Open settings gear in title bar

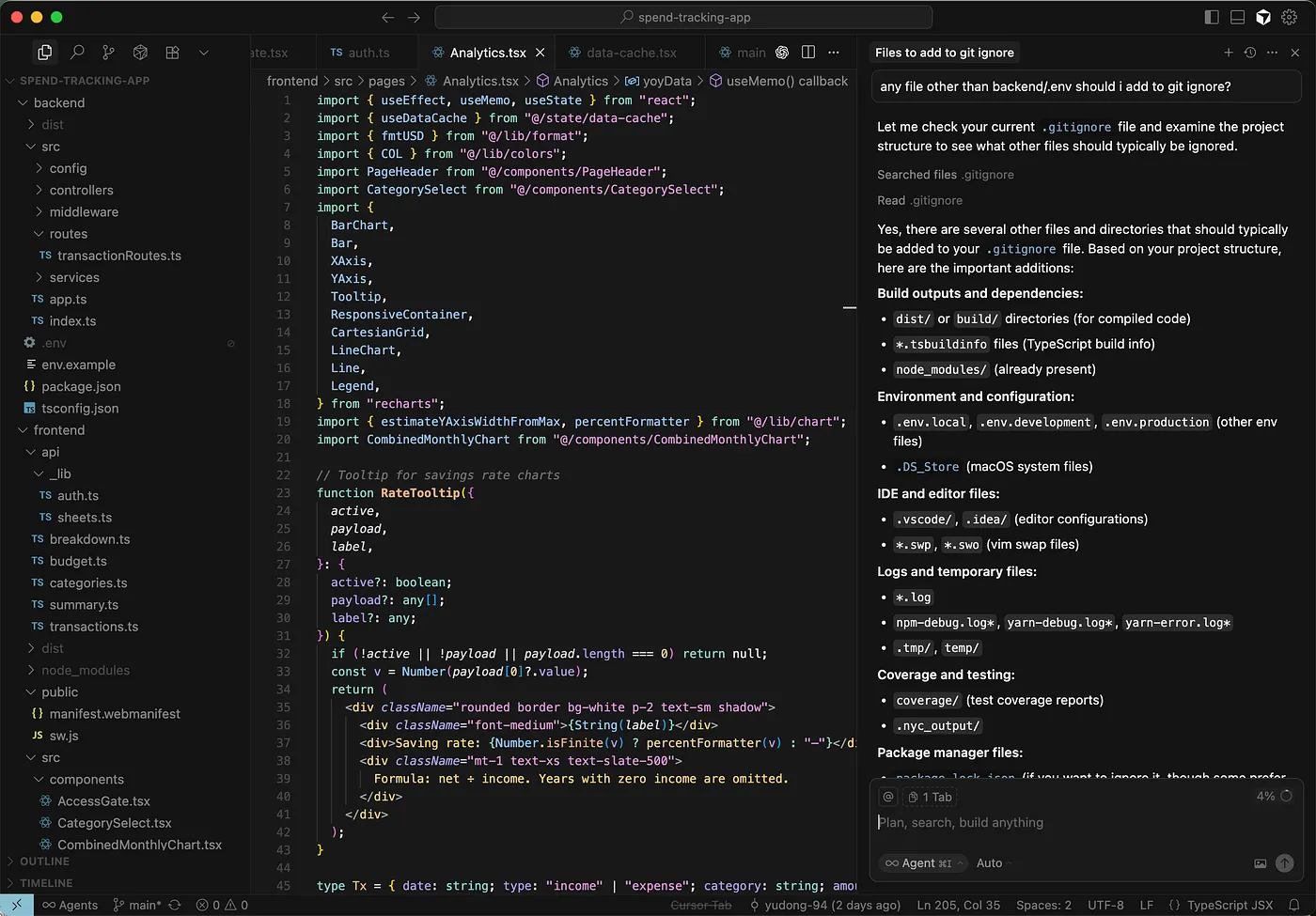tap(1290, 17)
